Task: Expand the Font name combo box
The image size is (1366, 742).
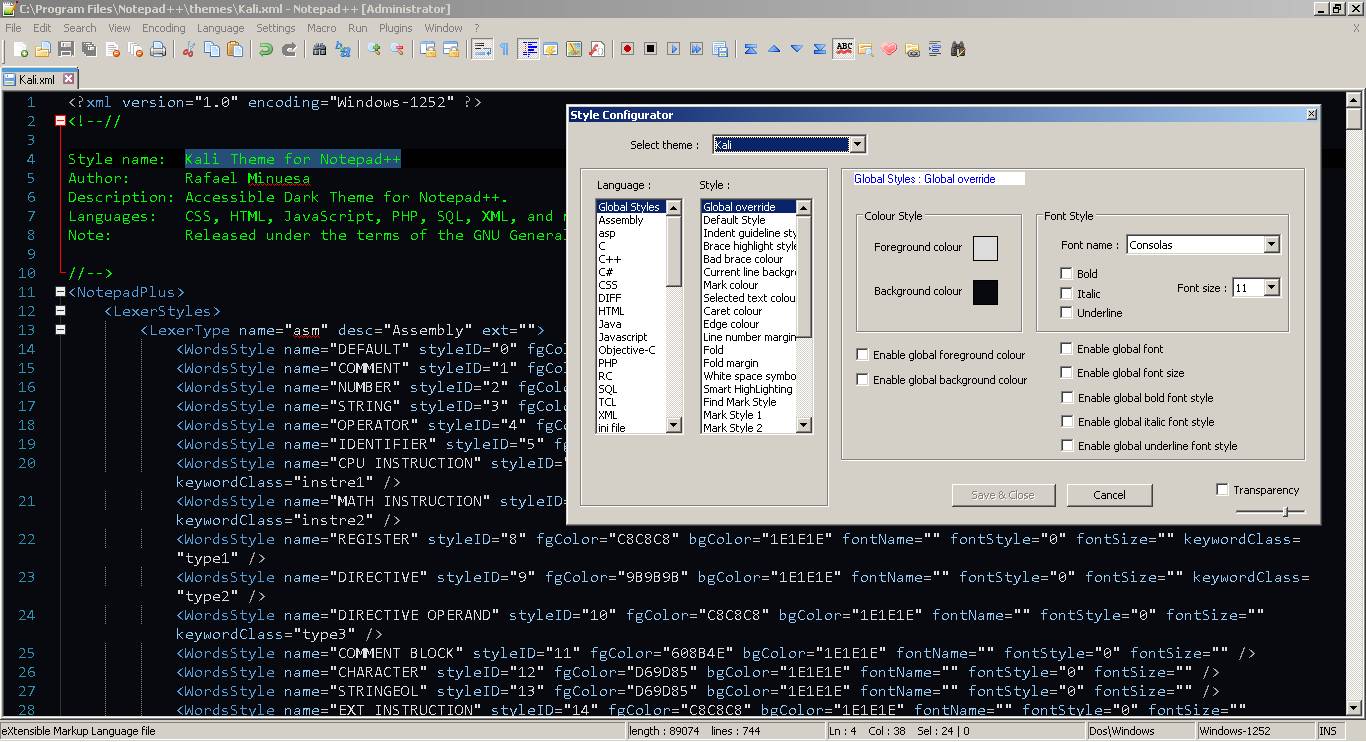Action: tap(1271, 245)
